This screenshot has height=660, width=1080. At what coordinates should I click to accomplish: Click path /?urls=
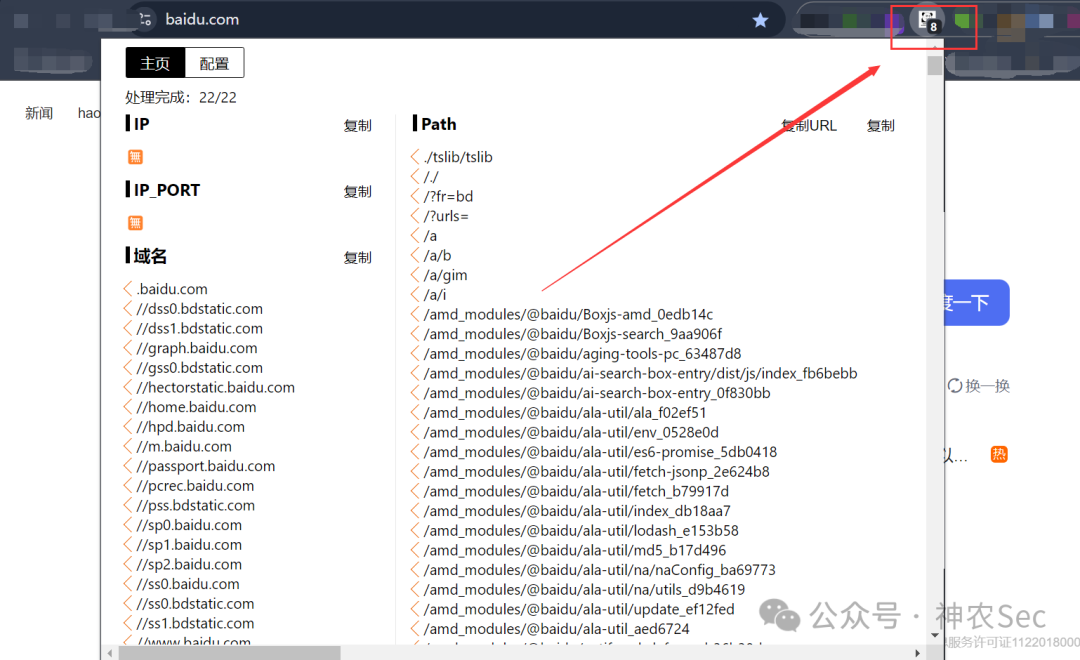446,216
